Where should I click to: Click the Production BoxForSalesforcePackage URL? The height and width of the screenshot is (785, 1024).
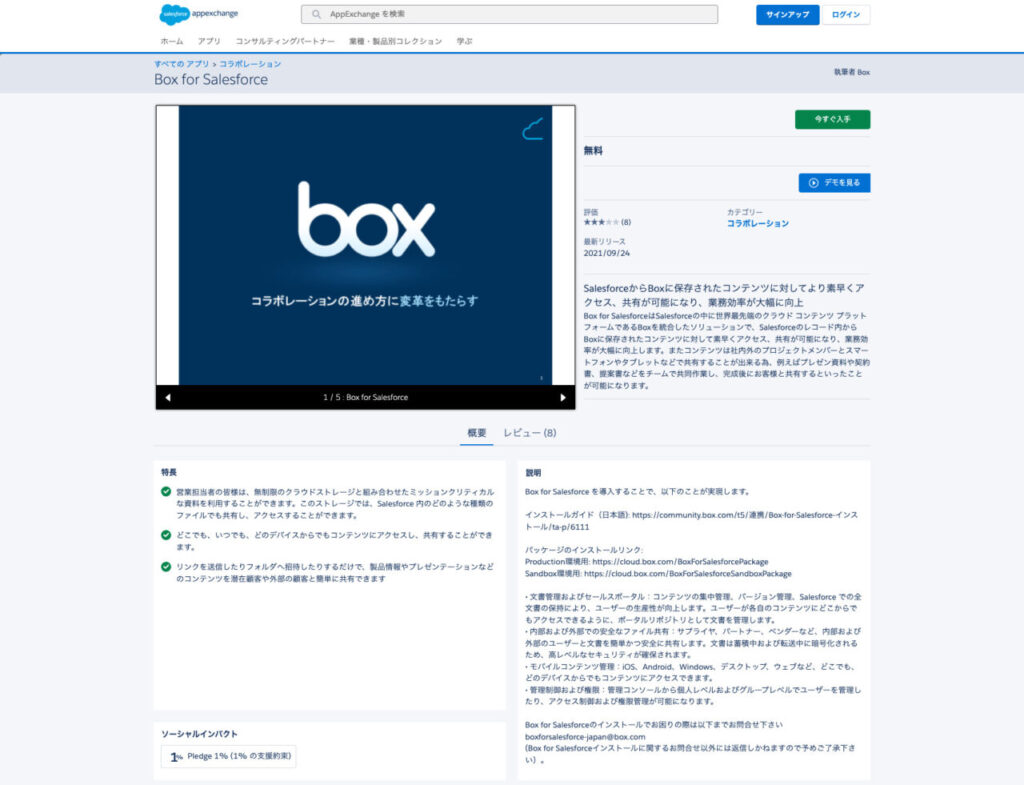(680, 562)
